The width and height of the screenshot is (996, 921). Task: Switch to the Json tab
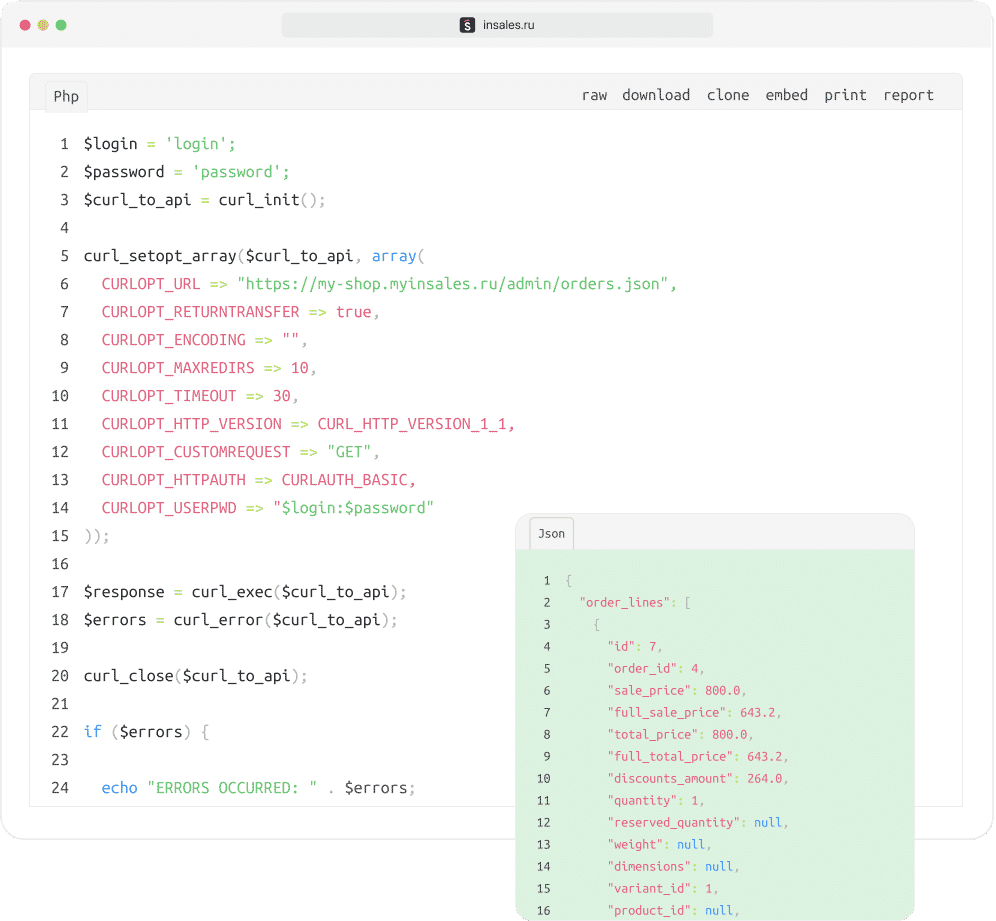pyautogui.click(x=551, y=533)
